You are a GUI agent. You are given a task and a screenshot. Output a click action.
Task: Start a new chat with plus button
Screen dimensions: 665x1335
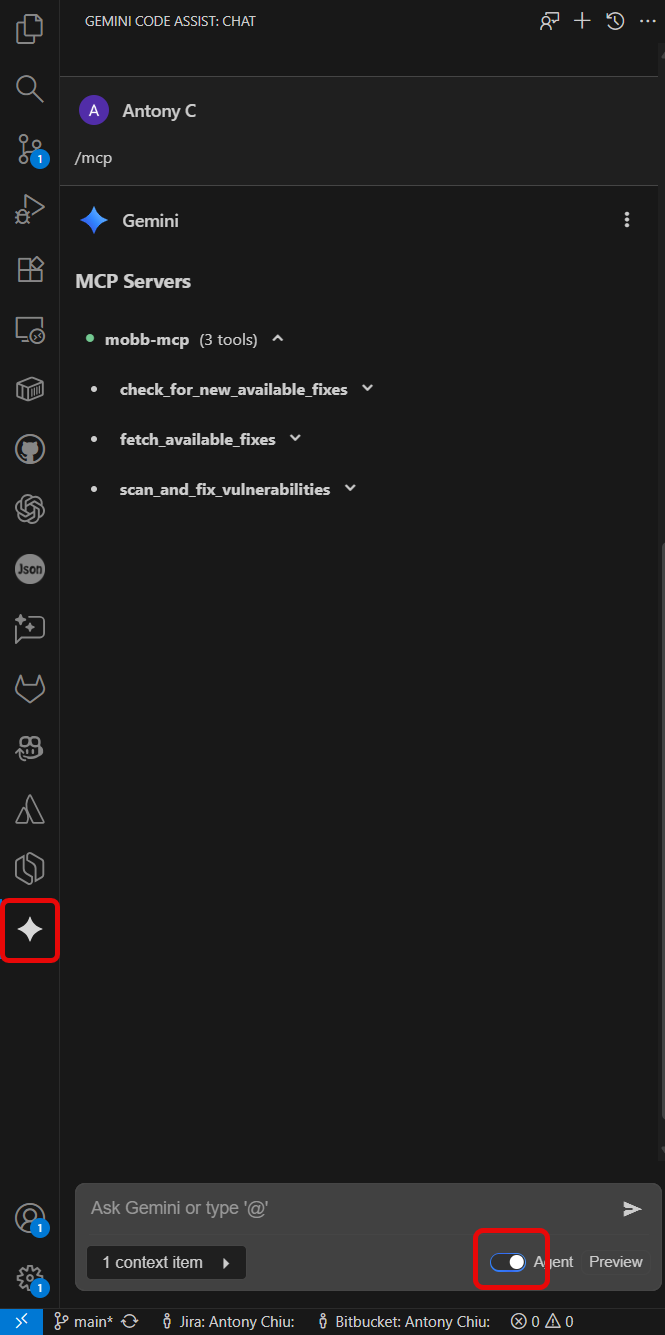point(582,21)
